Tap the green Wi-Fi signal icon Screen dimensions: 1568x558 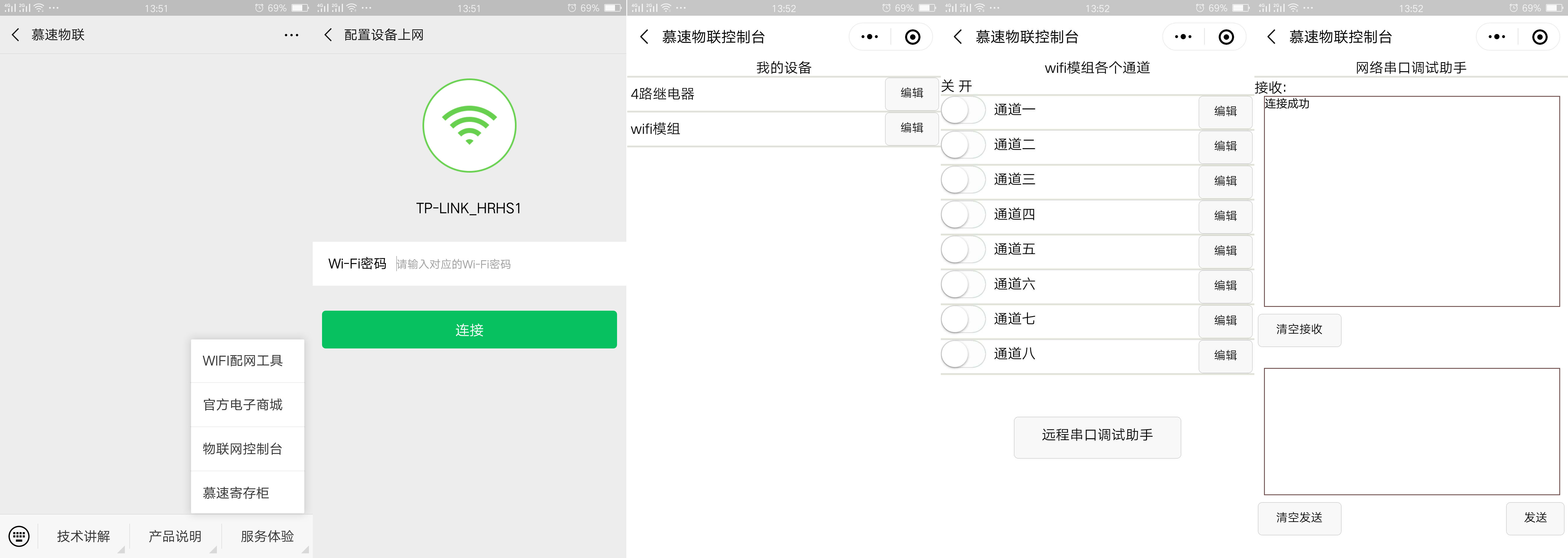point(469,125)
